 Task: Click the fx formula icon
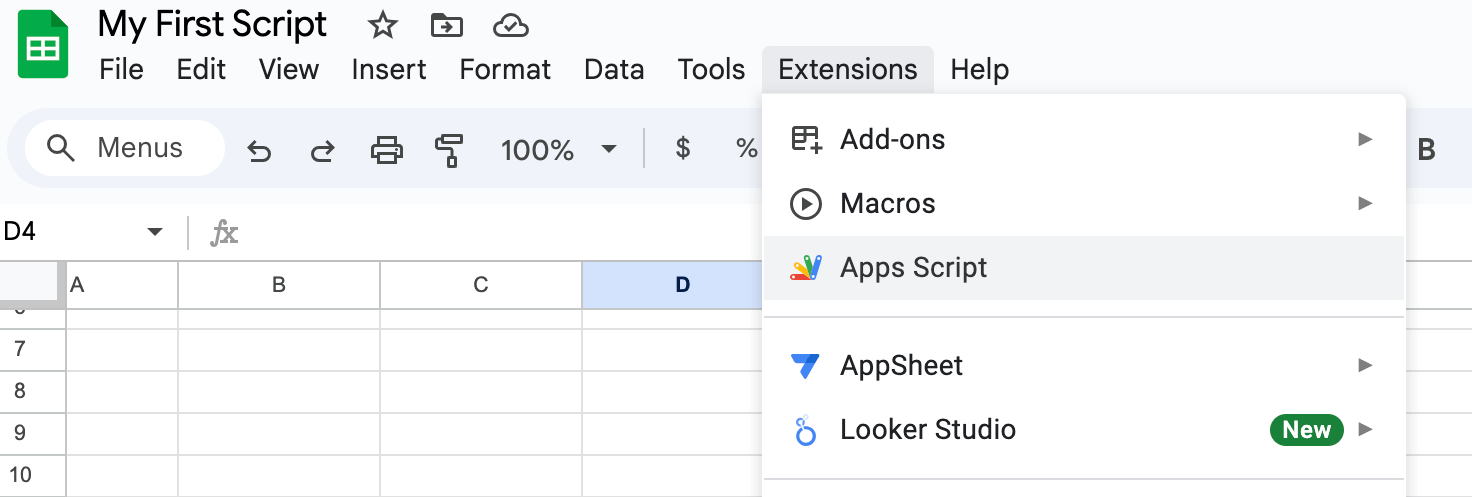click(224, 233)
